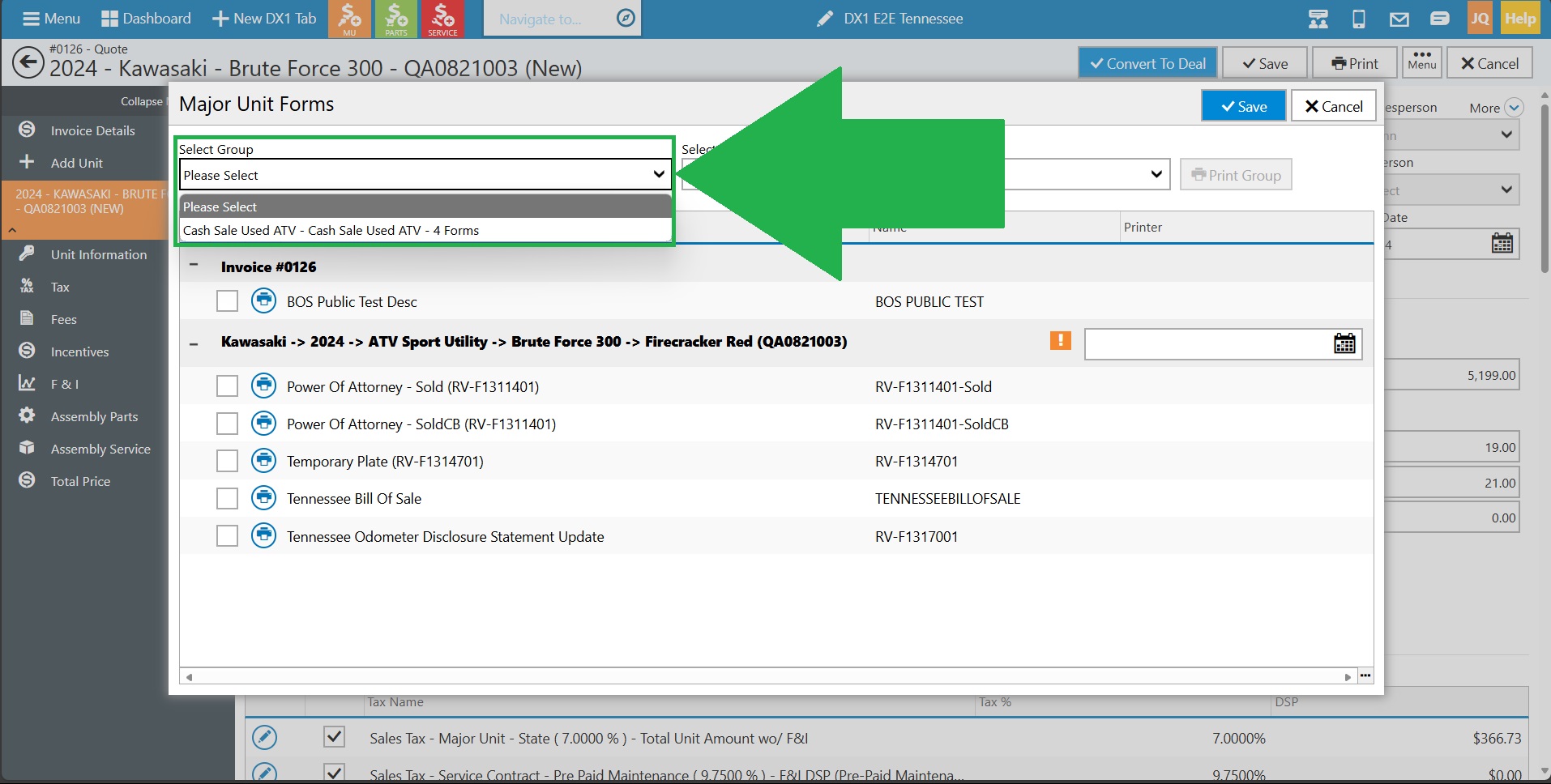Open the main Menu hamburger

click(x=51, y=18)
